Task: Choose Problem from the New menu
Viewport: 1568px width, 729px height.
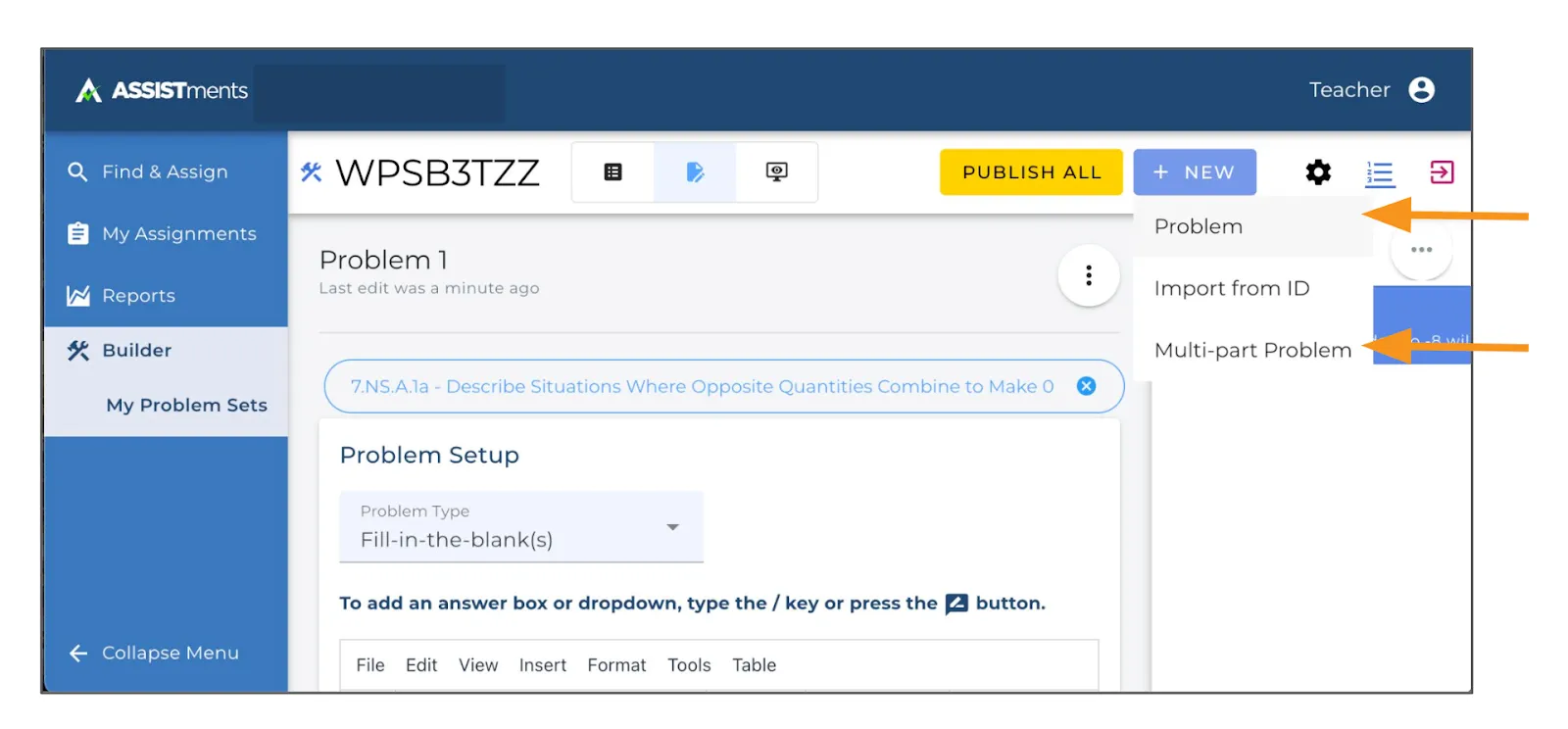Action: pyautogui.click(x=1252, y=226)
